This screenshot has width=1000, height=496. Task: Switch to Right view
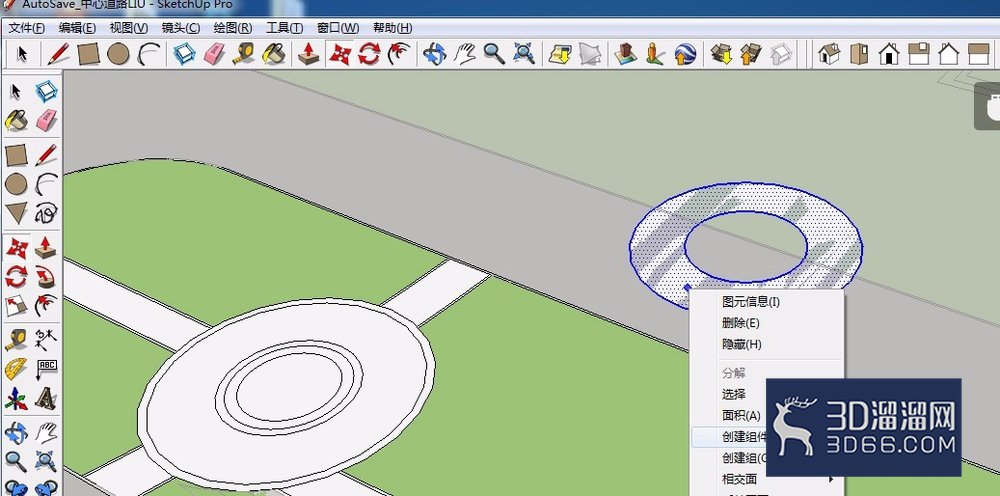tap(918, 54)
